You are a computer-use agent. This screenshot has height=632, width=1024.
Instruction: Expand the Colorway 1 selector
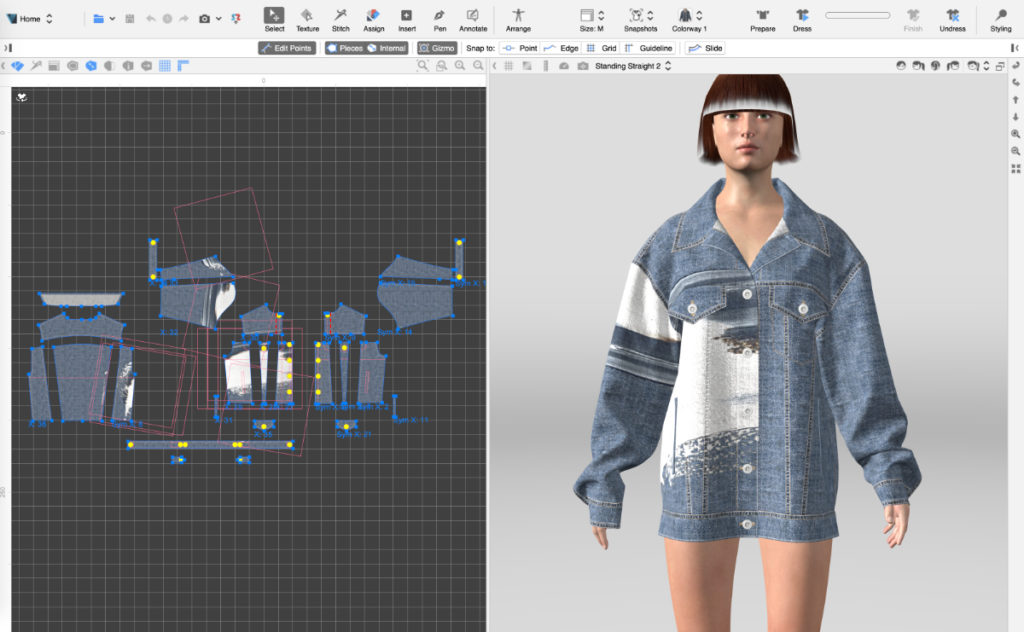pos(689,16)
